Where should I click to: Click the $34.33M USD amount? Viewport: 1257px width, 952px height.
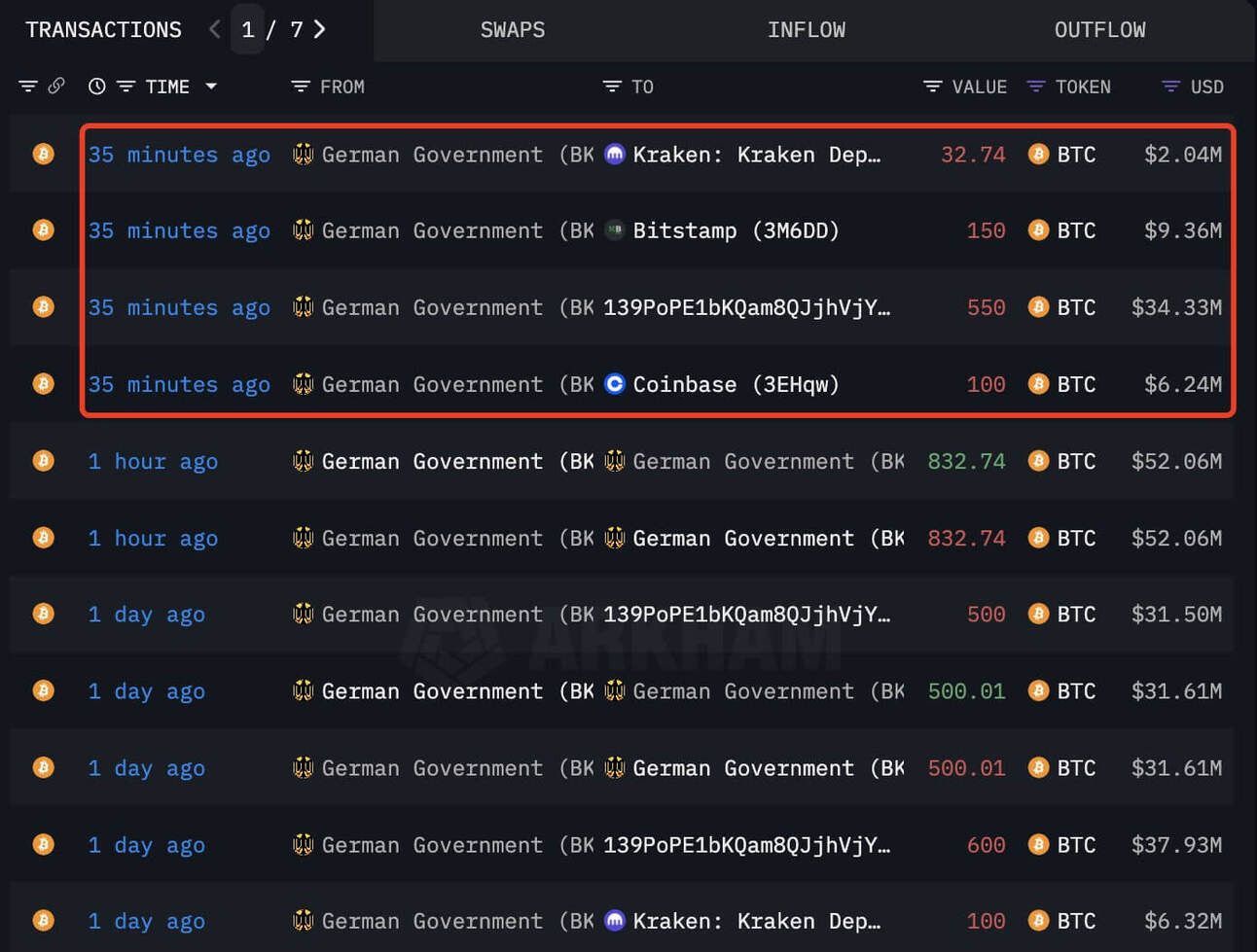pyautogui.click(x=1176, y=307)
